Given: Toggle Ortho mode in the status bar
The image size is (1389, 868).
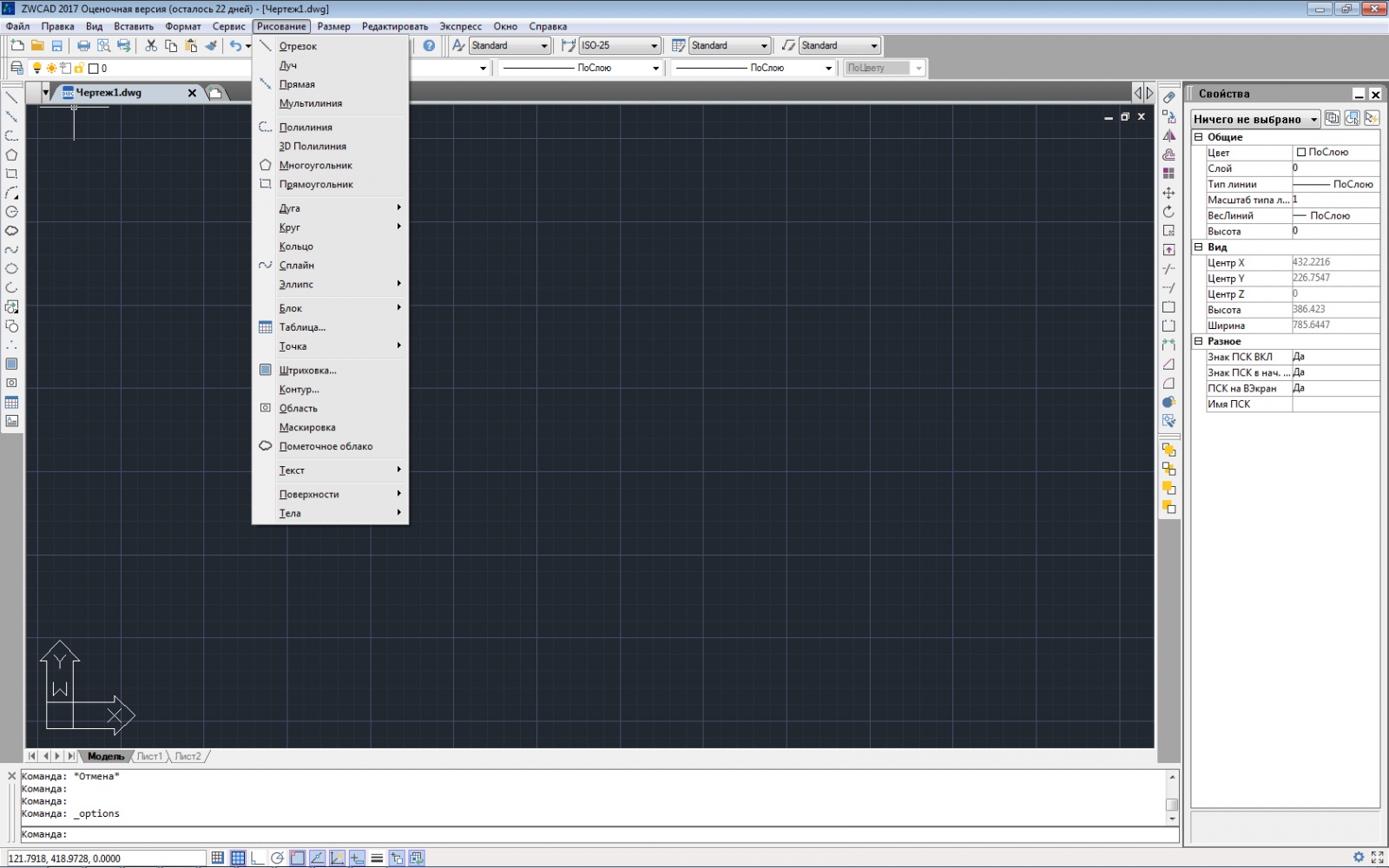Looking at the screenshot, I should tap(258, 858).
